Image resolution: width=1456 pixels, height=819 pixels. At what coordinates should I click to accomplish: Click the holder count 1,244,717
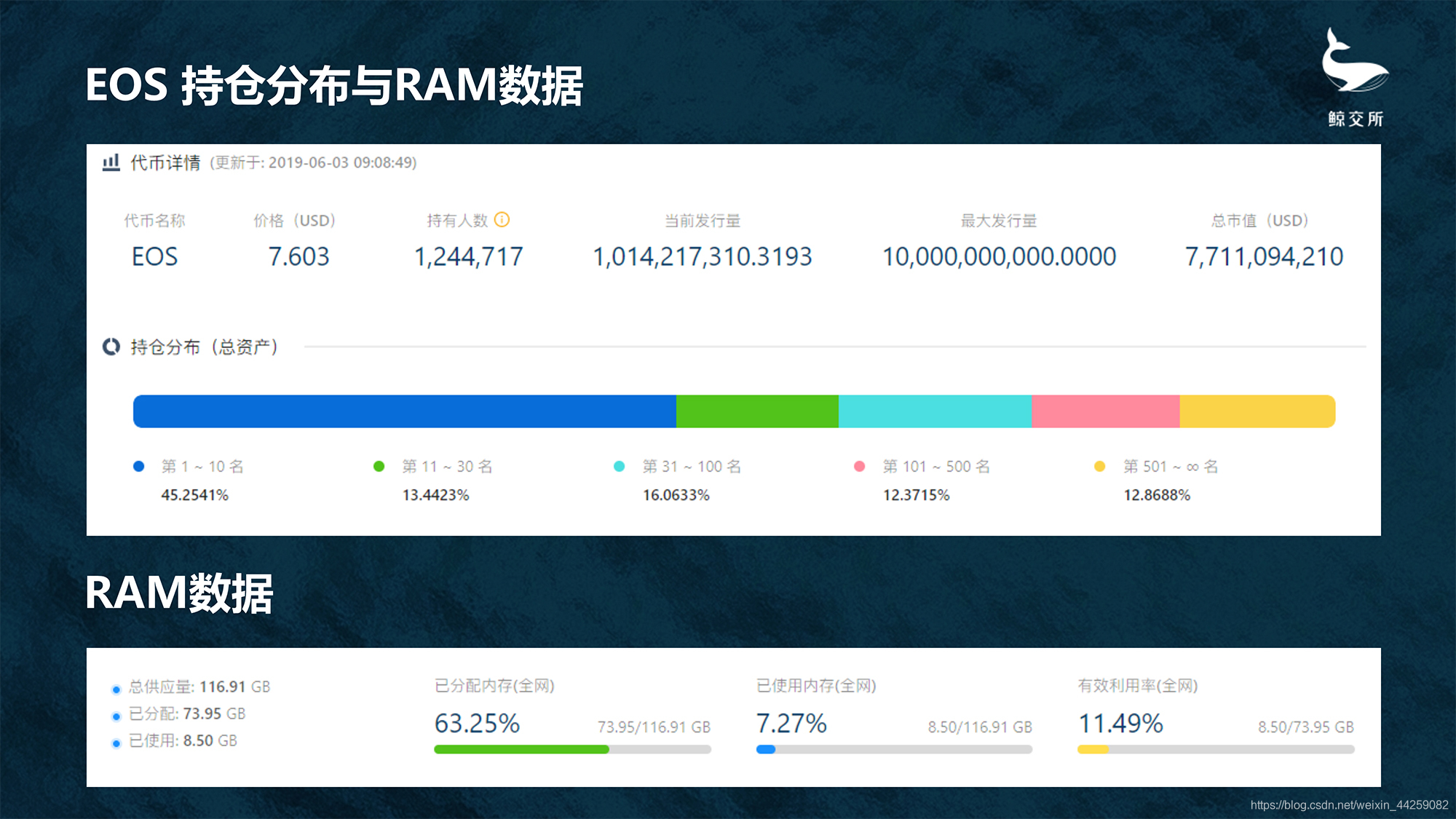[468, 256]
